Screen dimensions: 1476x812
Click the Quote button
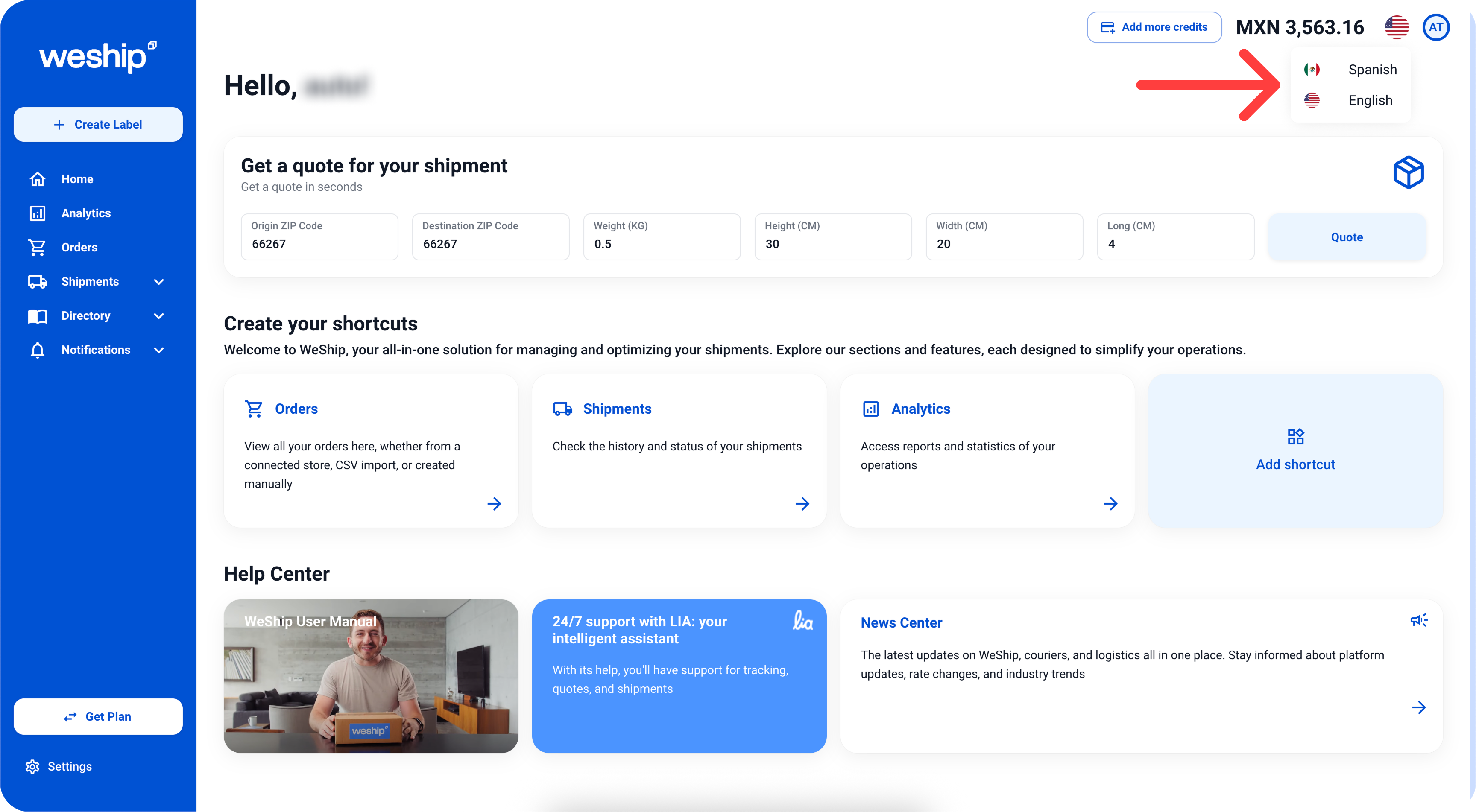1347,237
